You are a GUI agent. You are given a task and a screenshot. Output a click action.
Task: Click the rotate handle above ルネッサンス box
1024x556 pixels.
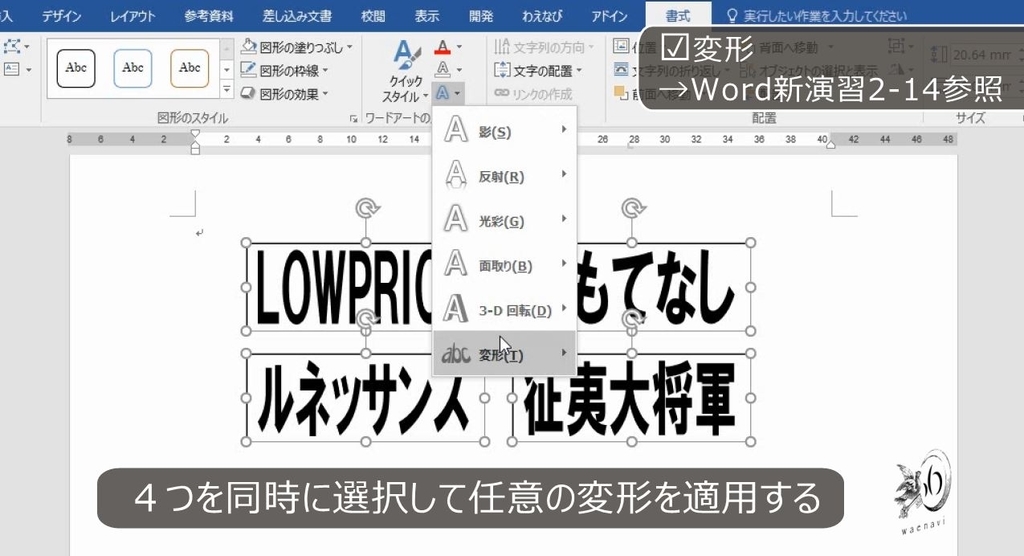pos(366,319)
